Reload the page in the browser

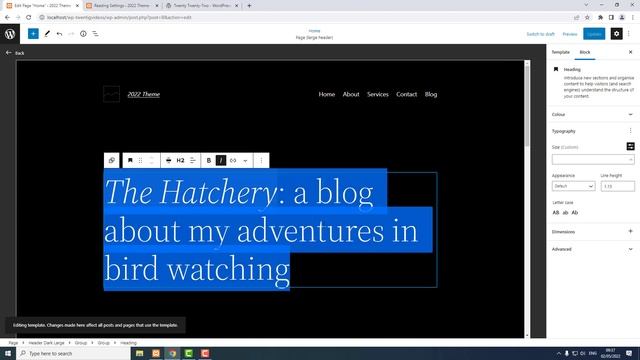point(29,18)
